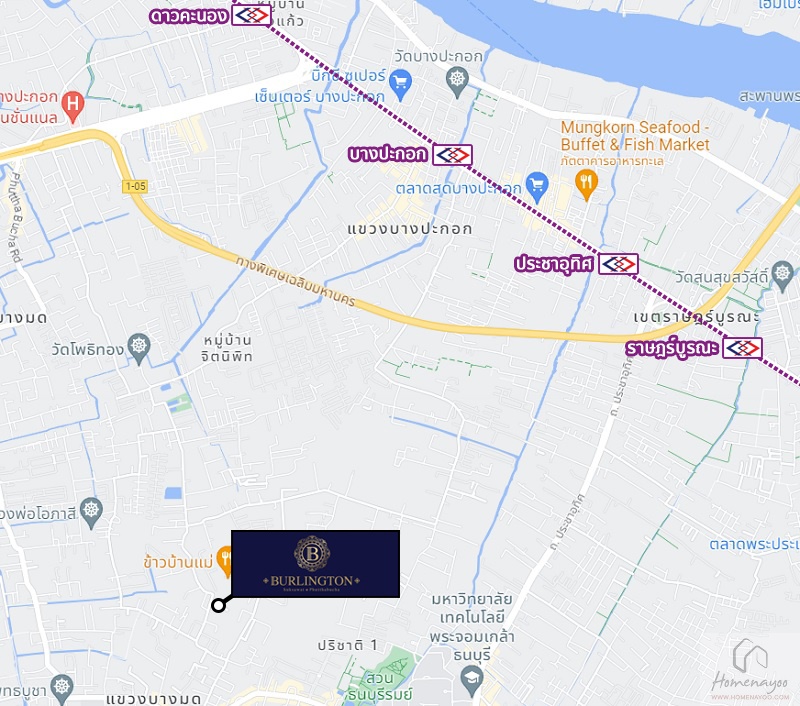Open the Mungkorn Seafood restaurant pin

coord(586,185)
